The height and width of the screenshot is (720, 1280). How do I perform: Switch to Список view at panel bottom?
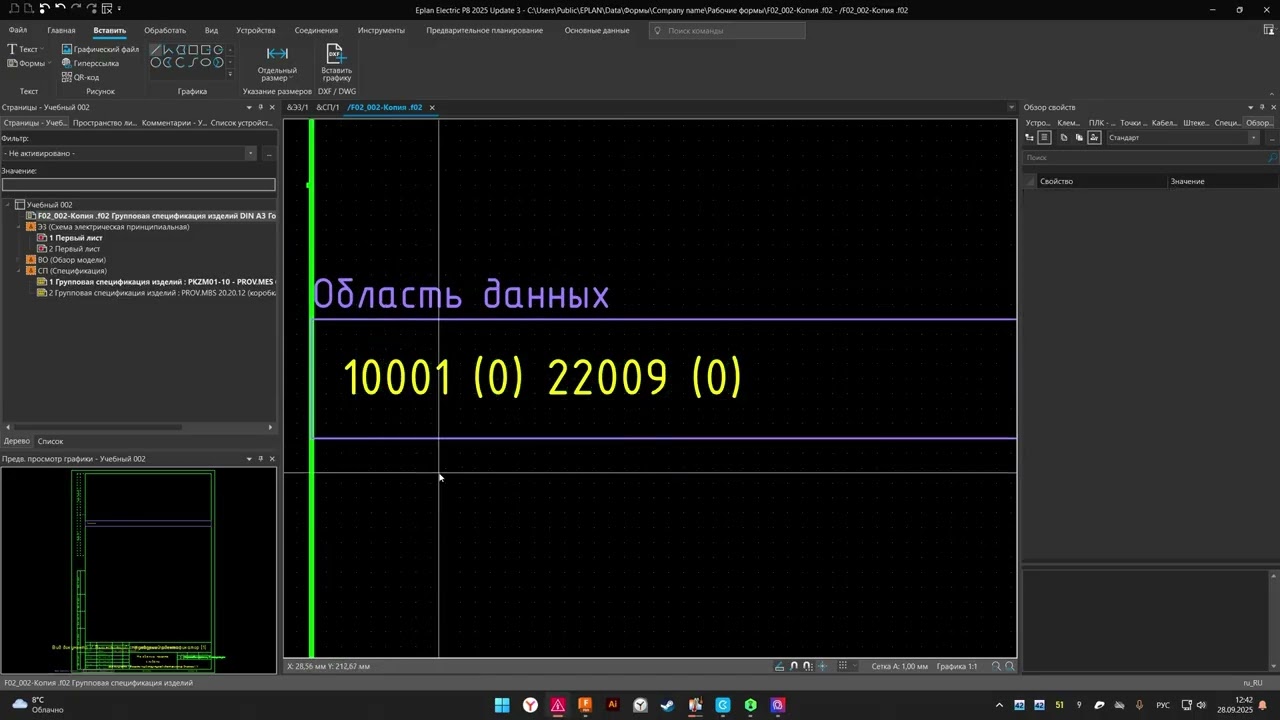[50, 441]
